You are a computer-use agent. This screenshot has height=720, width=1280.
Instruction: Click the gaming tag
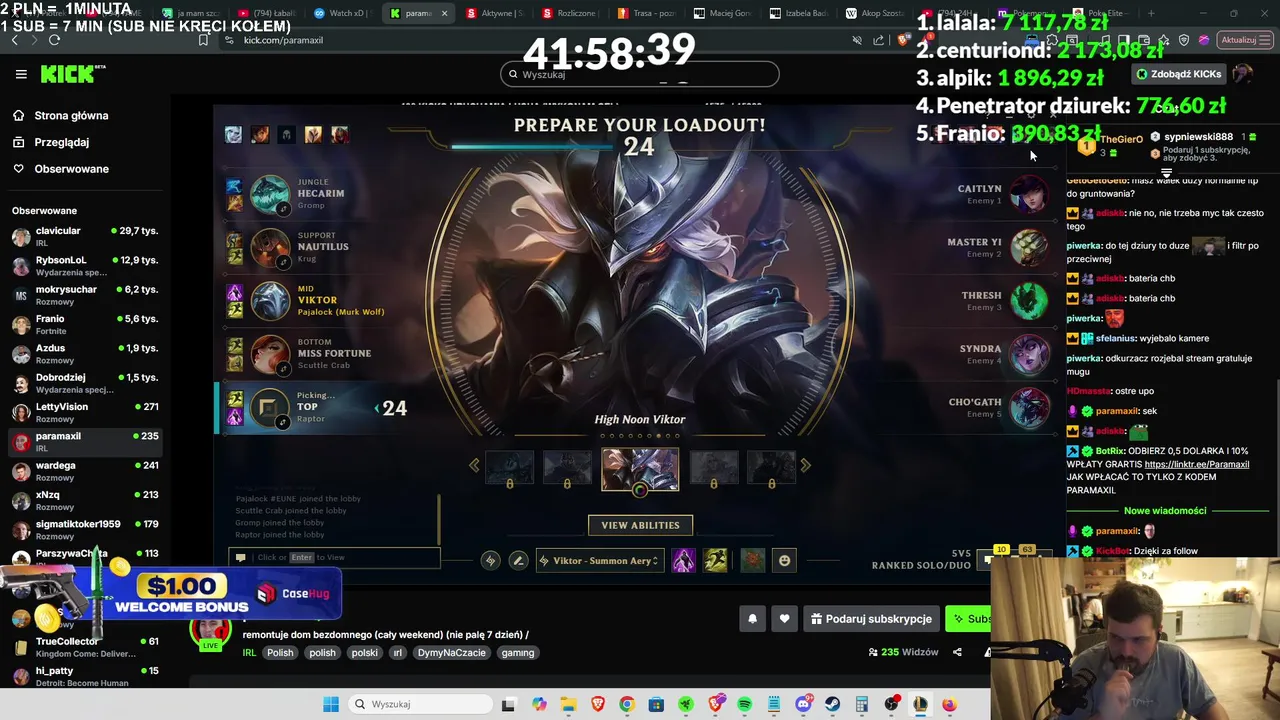pyautogui.click(x=518, y=653)
